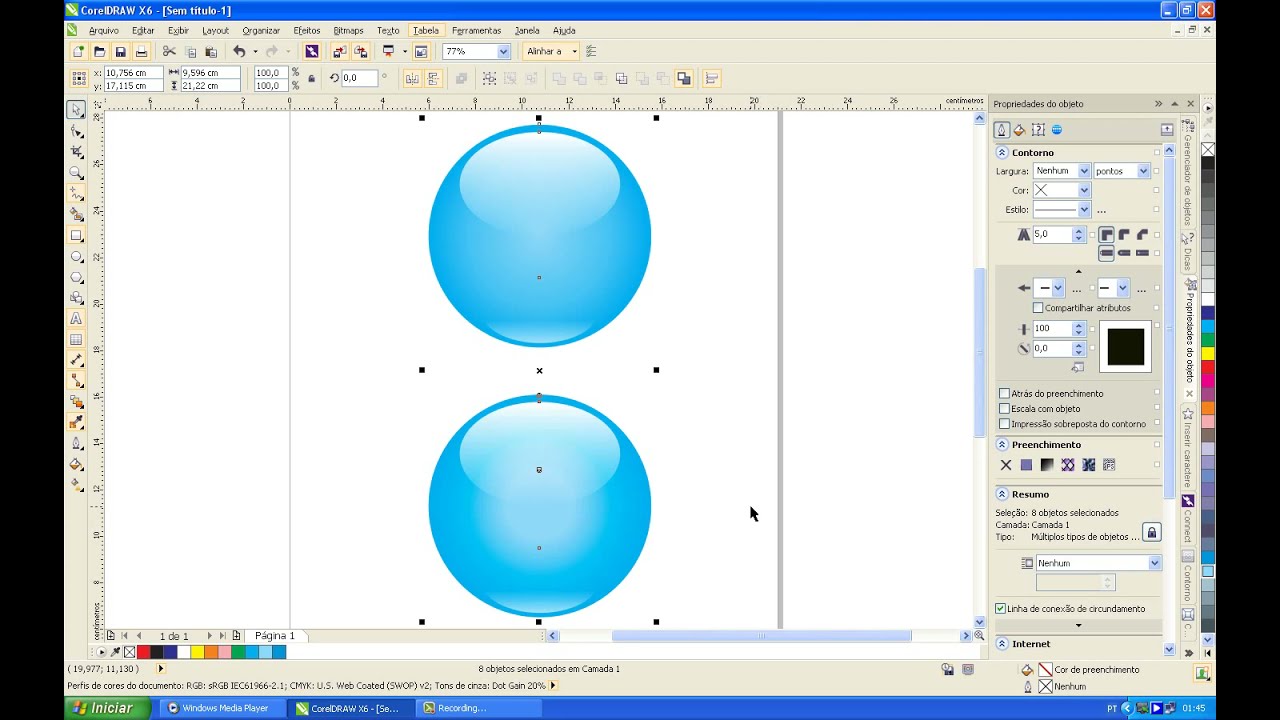Switch to Recording taskbar item

(x=480, y=708)
